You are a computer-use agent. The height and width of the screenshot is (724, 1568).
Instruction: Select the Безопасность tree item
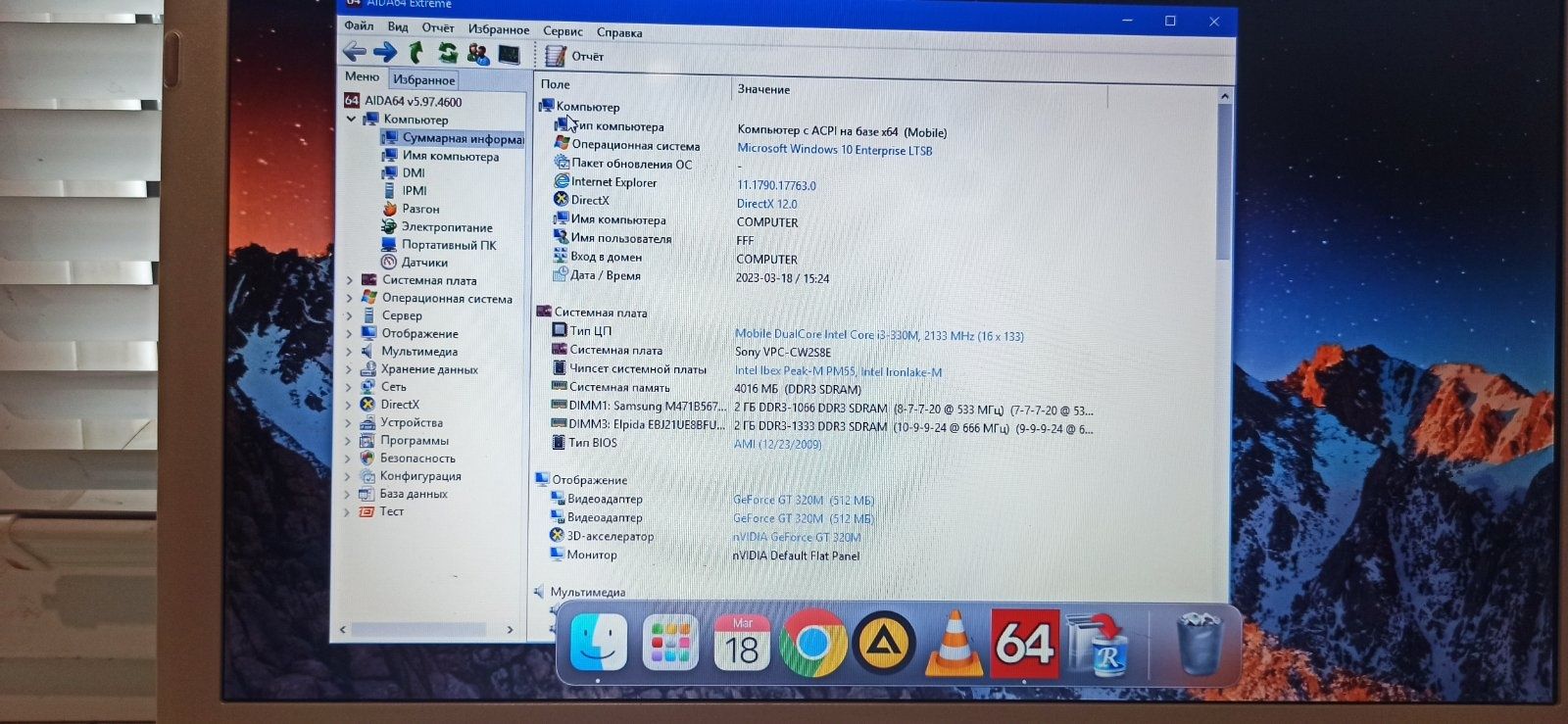(x=407, y=458)
